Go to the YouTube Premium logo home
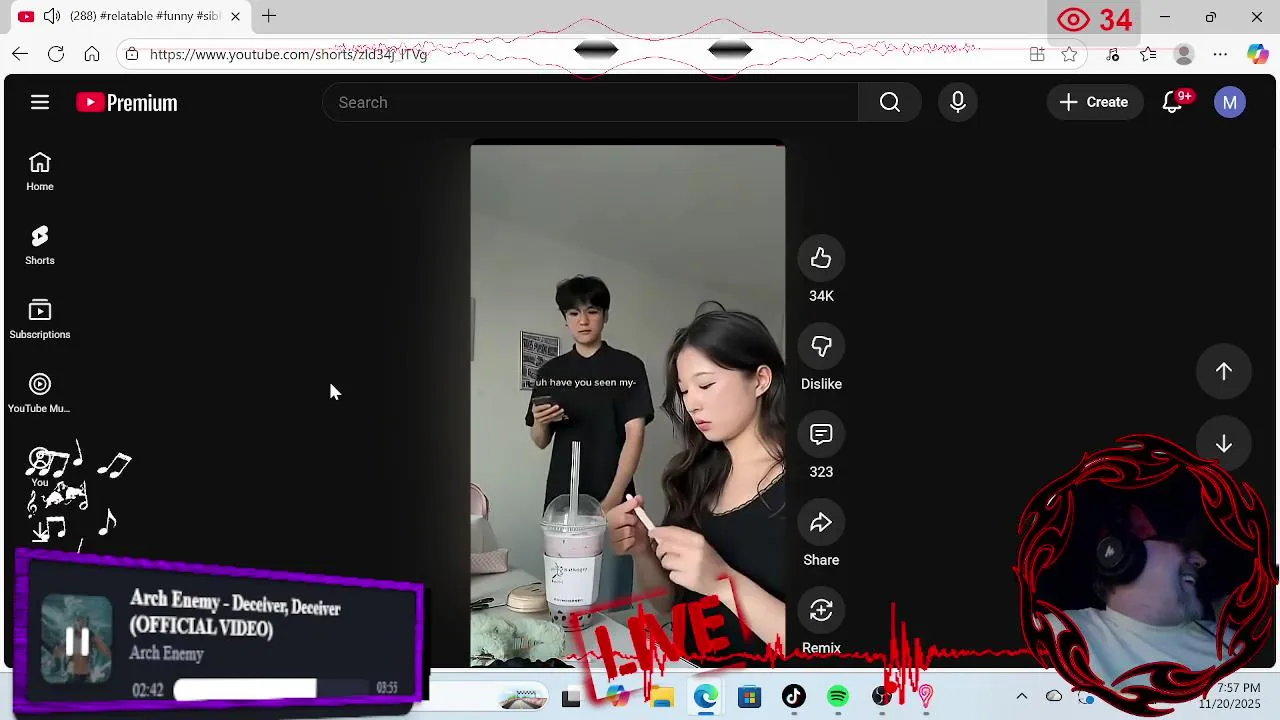This screenshot has width=1280, height=720. [127, 102]
